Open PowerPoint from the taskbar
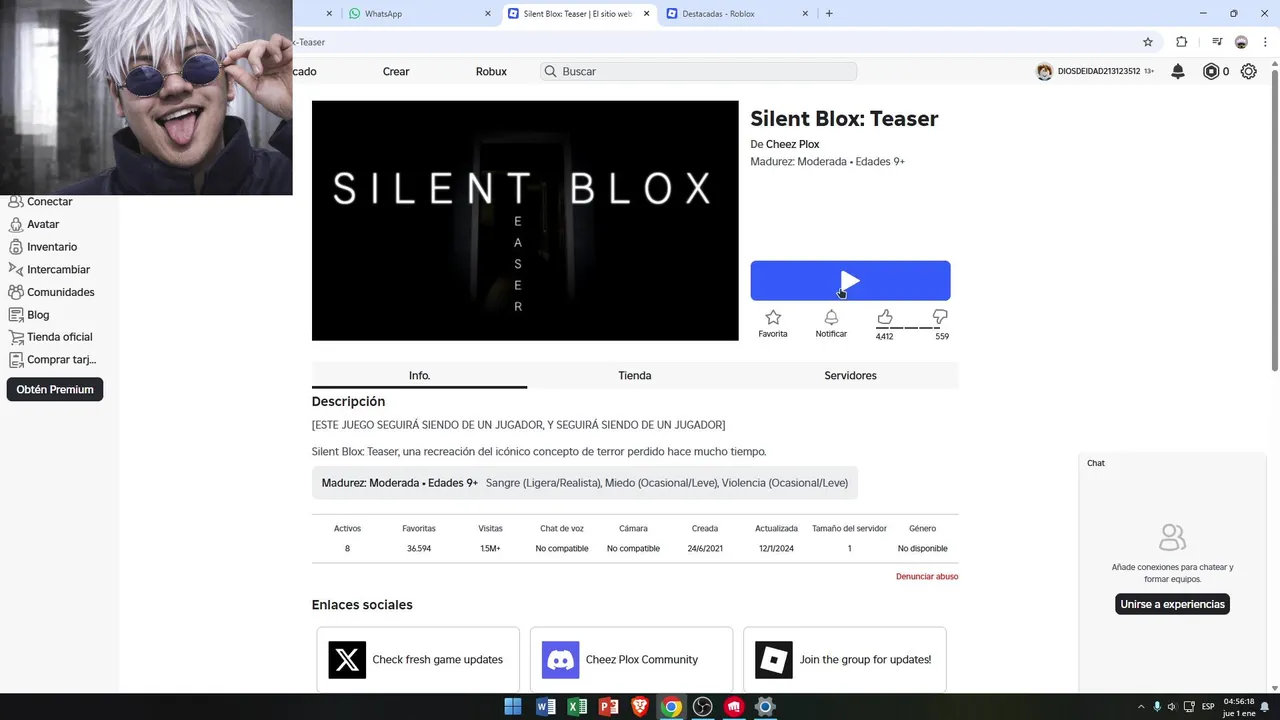 (x=608, y=707)
